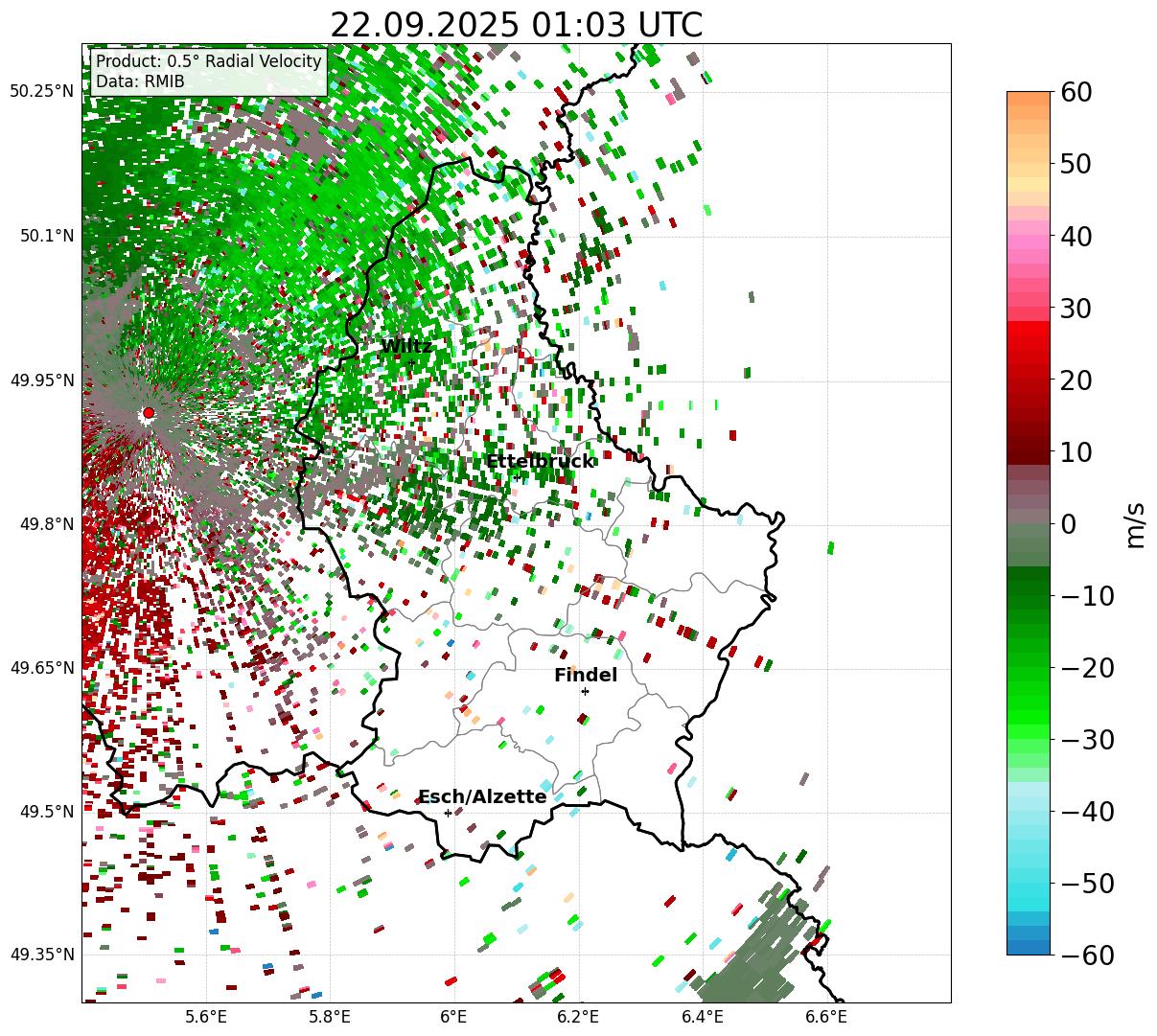This screenshot has height=1036, width=1157.
Task: Click the colorbar value −10
Action: pos(1087,595)
